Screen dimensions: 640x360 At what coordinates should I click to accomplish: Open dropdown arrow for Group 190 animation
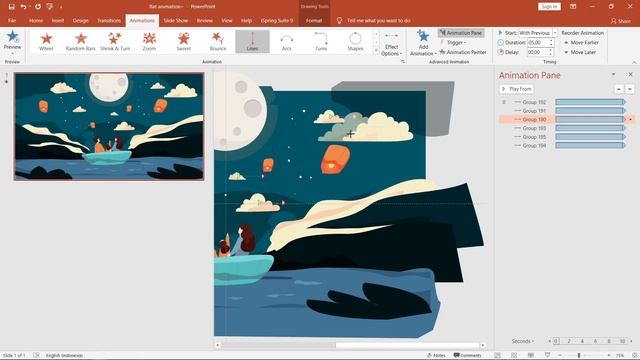click(631, 119)
